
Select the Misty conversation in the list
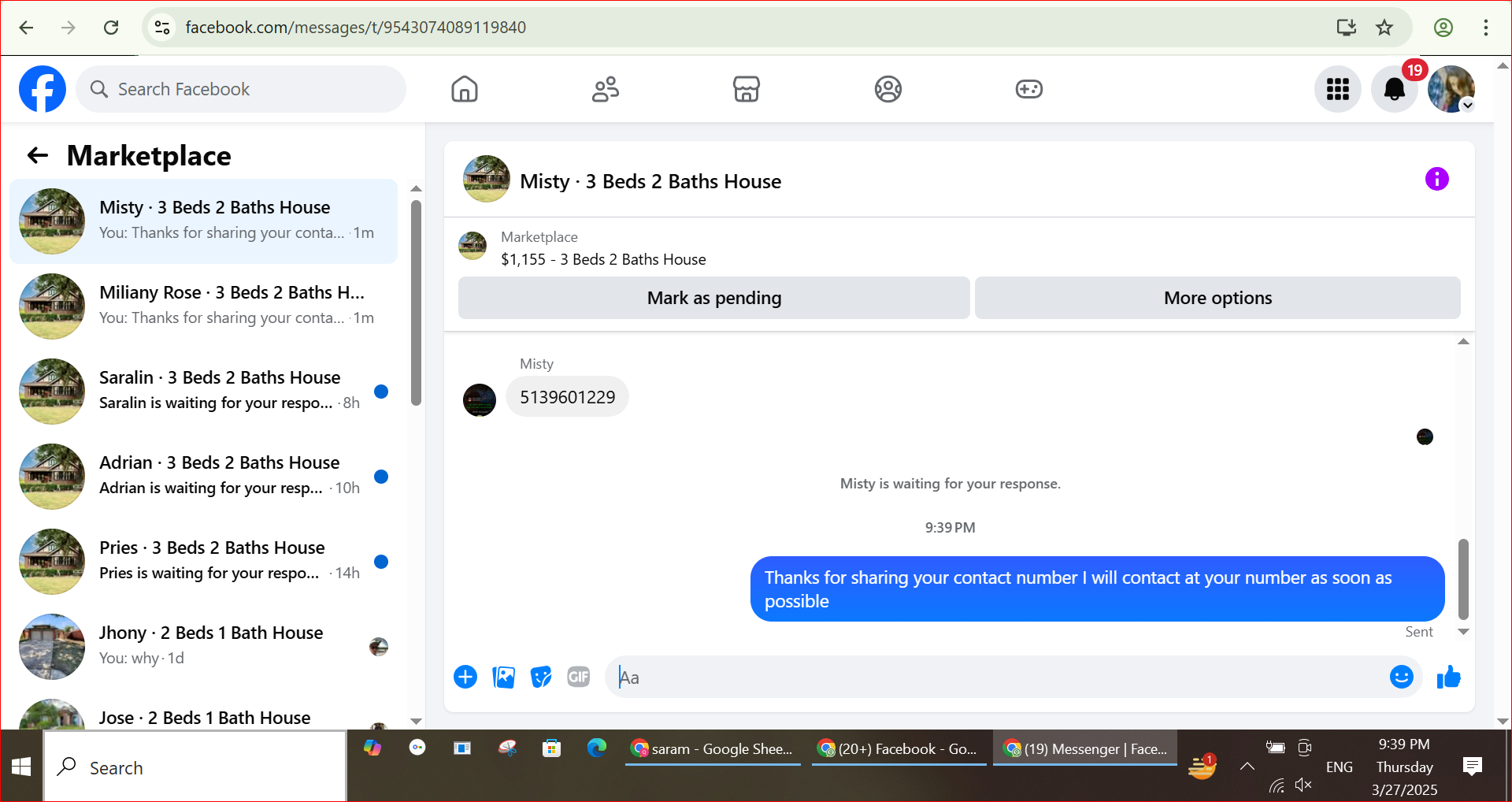coord(203,221)
